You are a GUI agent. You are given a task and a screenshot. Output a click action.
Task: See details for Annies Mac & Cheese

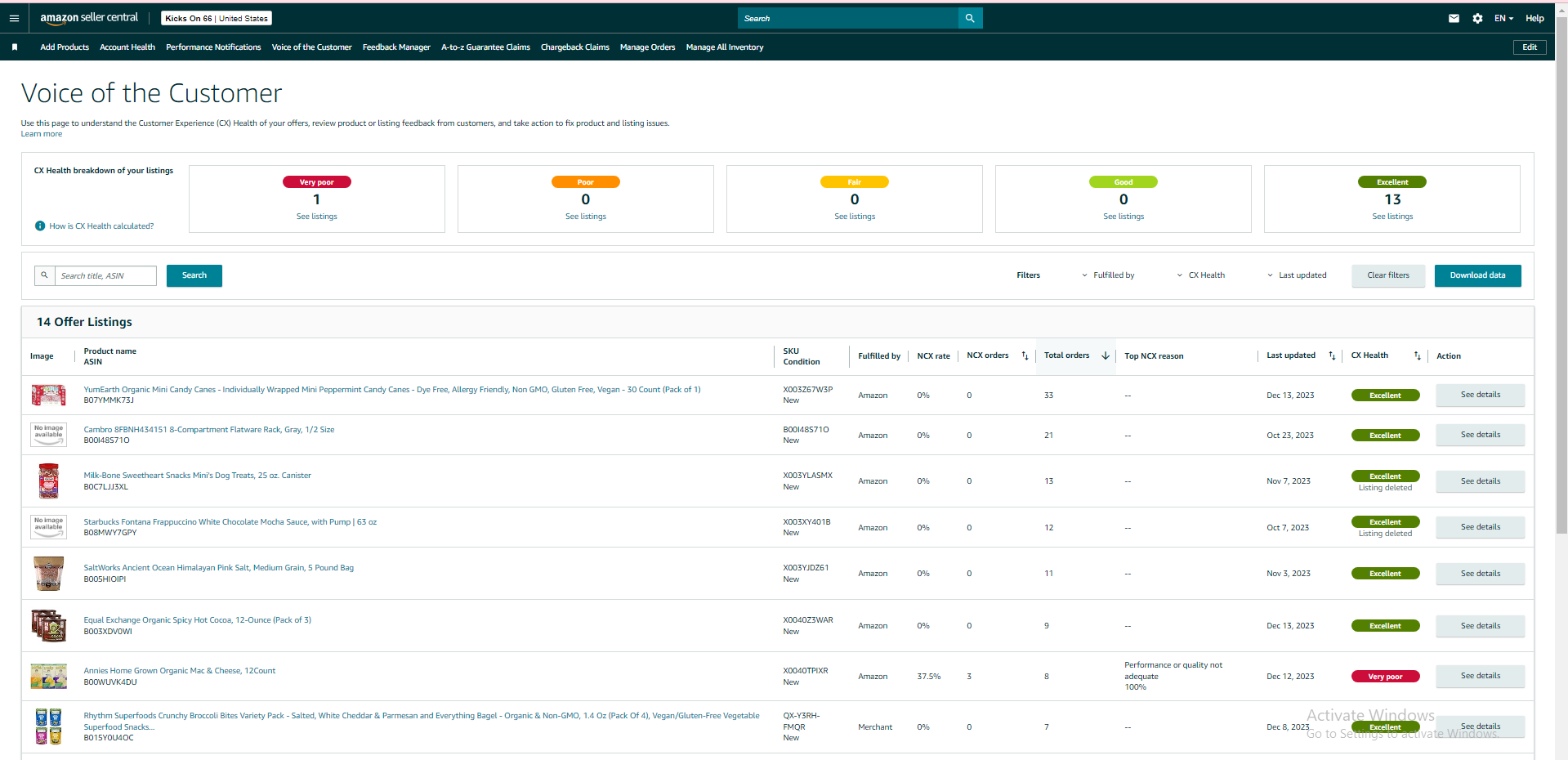pos(1480,676)
